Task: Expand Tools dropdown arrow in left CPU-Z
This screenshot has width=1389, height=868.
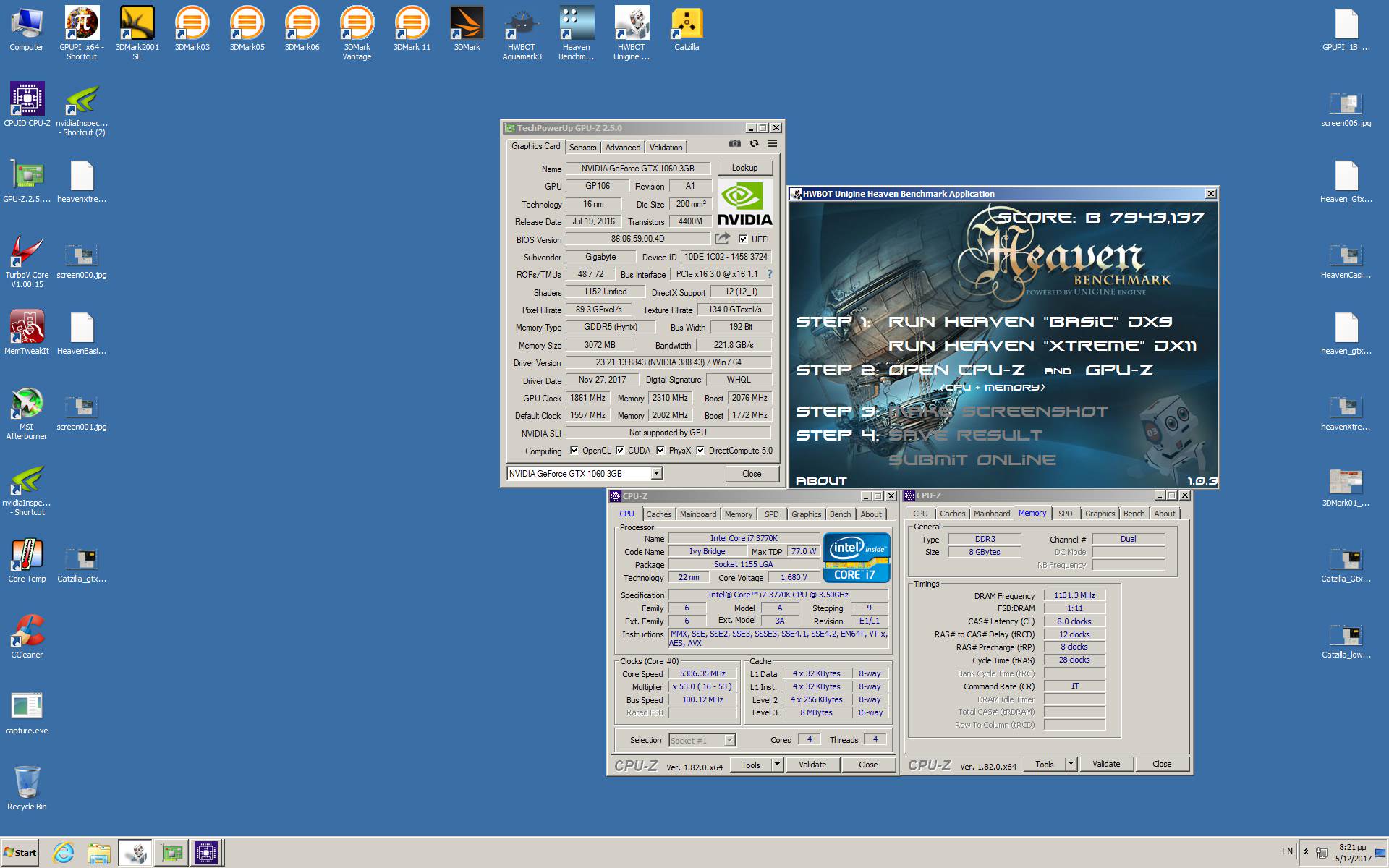Action: pyautogui.click(x=777, y=765)
